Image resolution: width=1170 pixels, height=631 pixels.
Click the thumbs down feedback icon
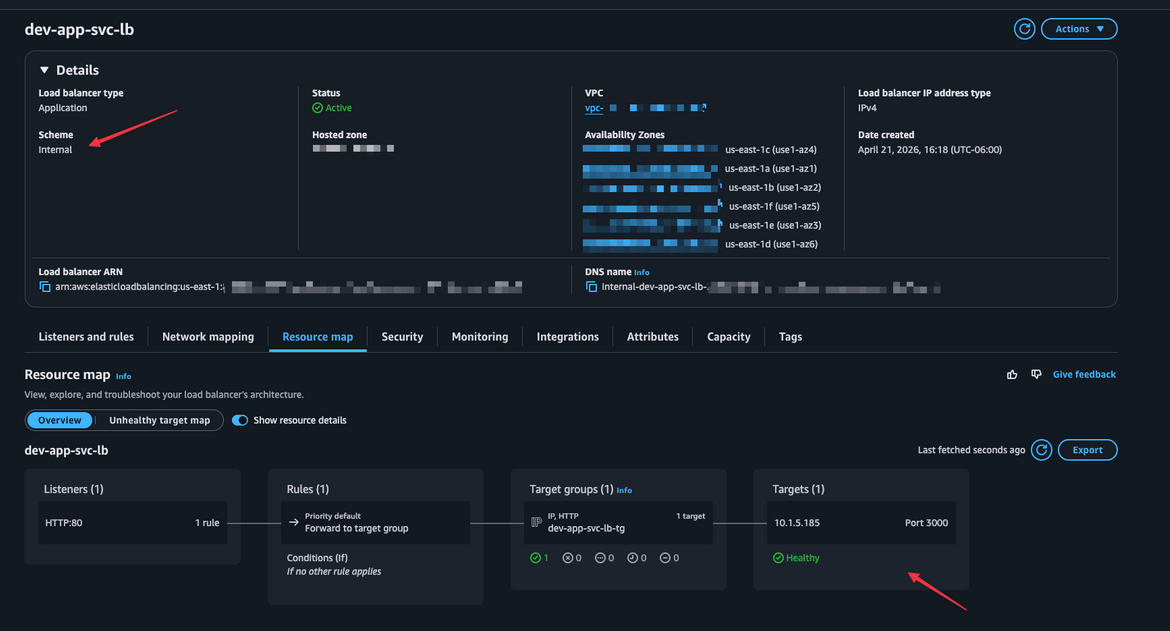pyautogui.click(x=1036, y=374)
